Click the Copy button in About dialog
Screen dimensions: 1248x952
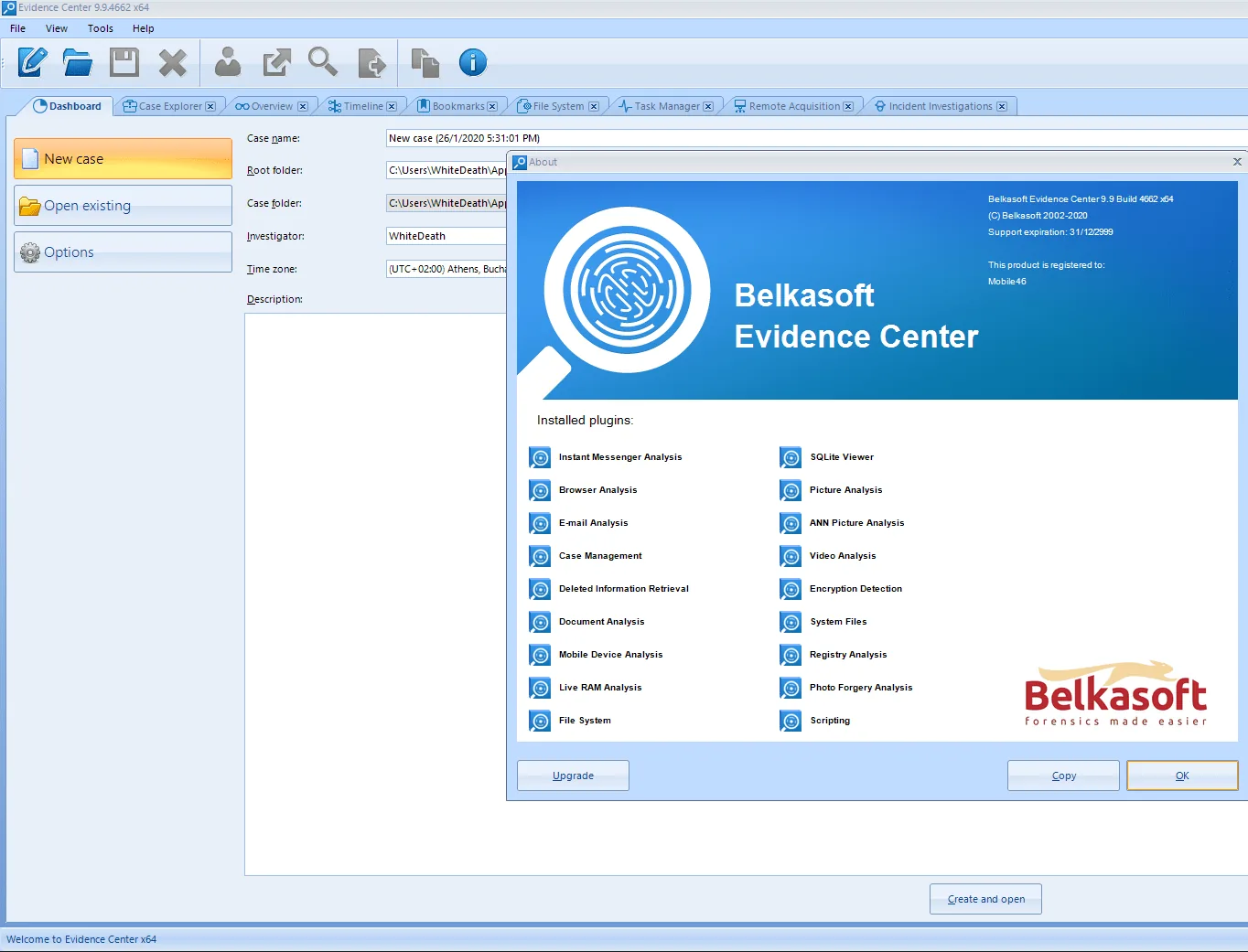1063,776
